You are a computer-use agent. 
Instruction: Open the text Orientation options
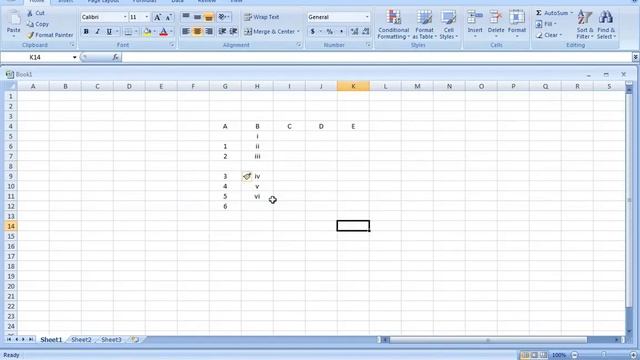tap(223, 17)
